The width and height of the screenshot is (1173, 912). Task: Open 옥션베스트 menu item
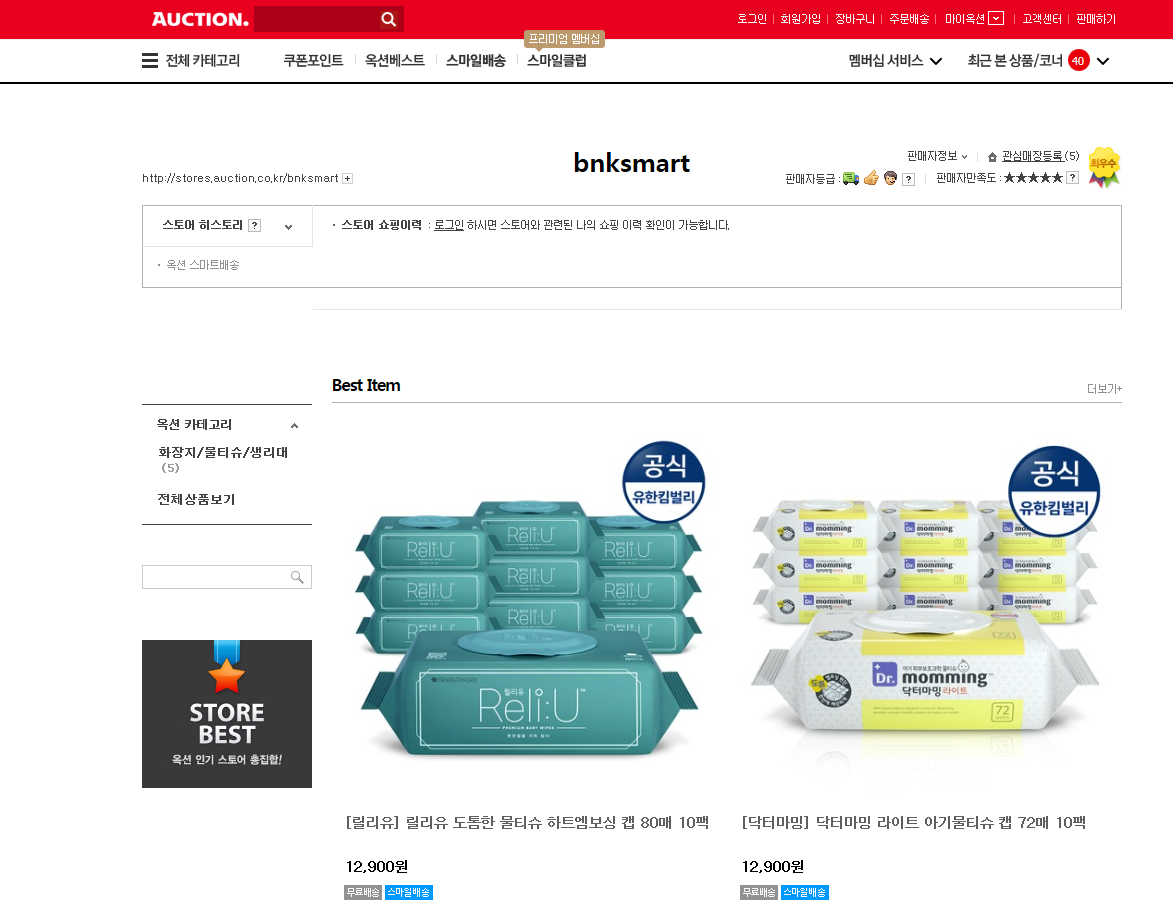click(394, 61)
